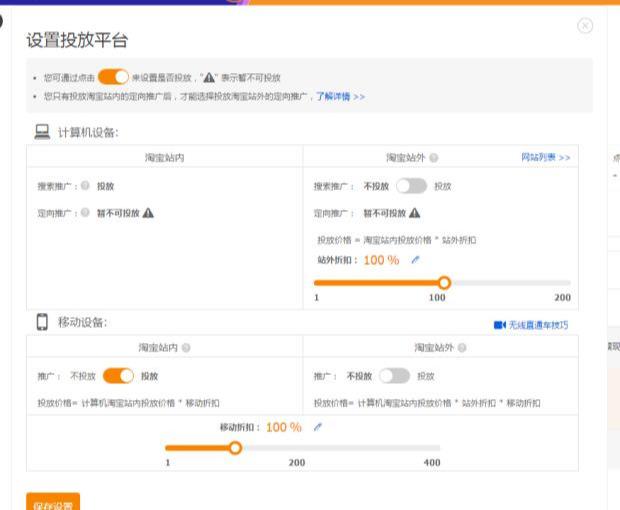This screenshot has height=510, width=620.
Task: Click the 站外折扣 100 % value
Action: coord(381,260)
